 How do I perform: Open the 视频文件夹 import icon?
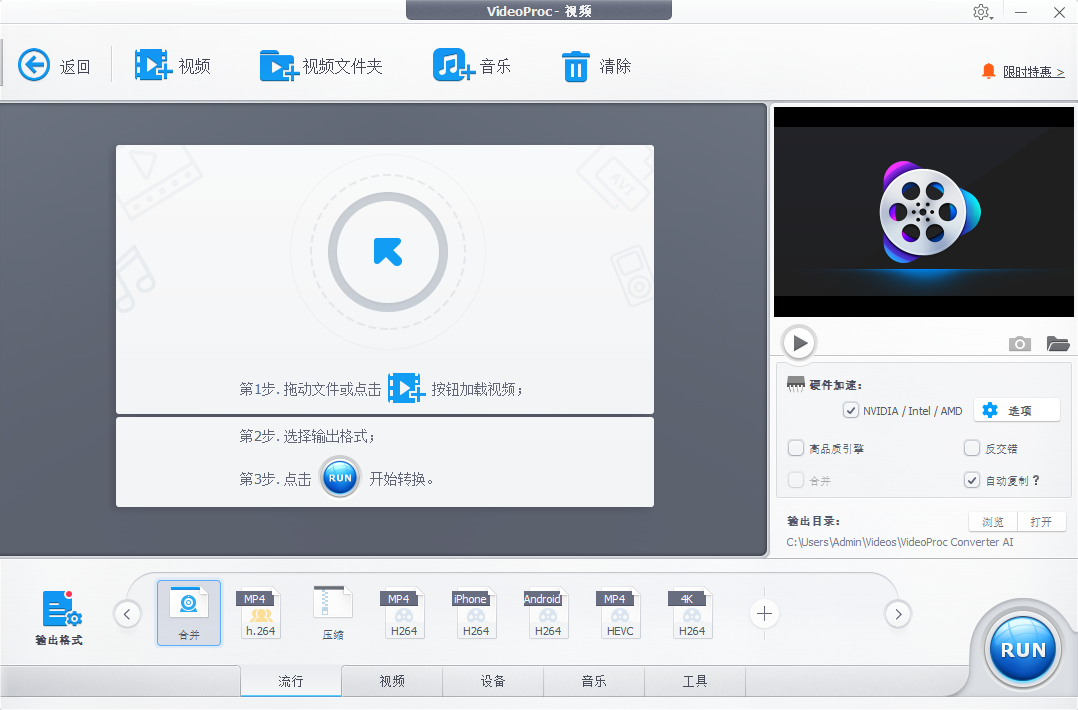[280, 64]
